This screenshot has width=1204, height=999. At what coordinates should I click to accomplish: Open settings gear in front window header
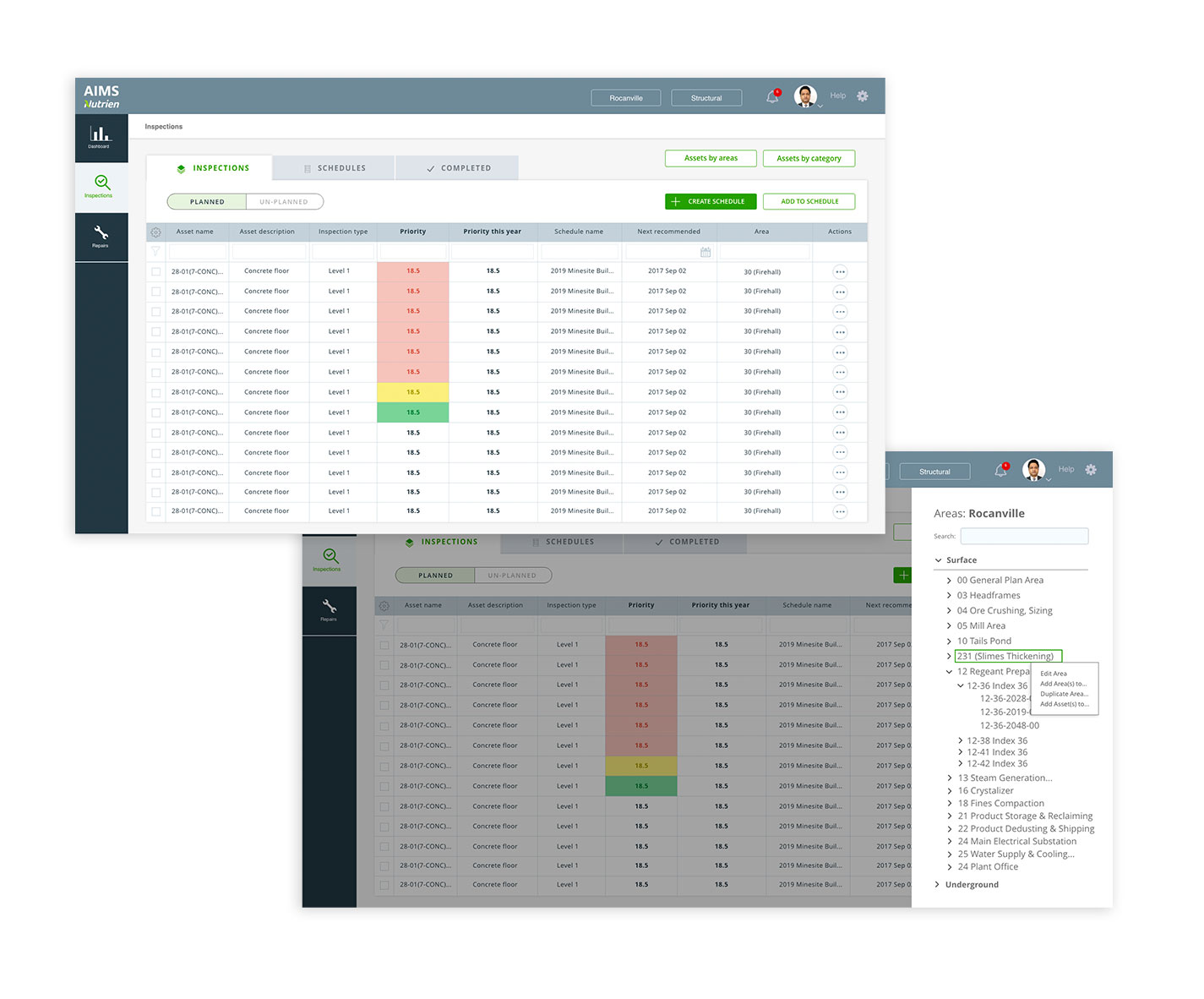coord(863,96)
